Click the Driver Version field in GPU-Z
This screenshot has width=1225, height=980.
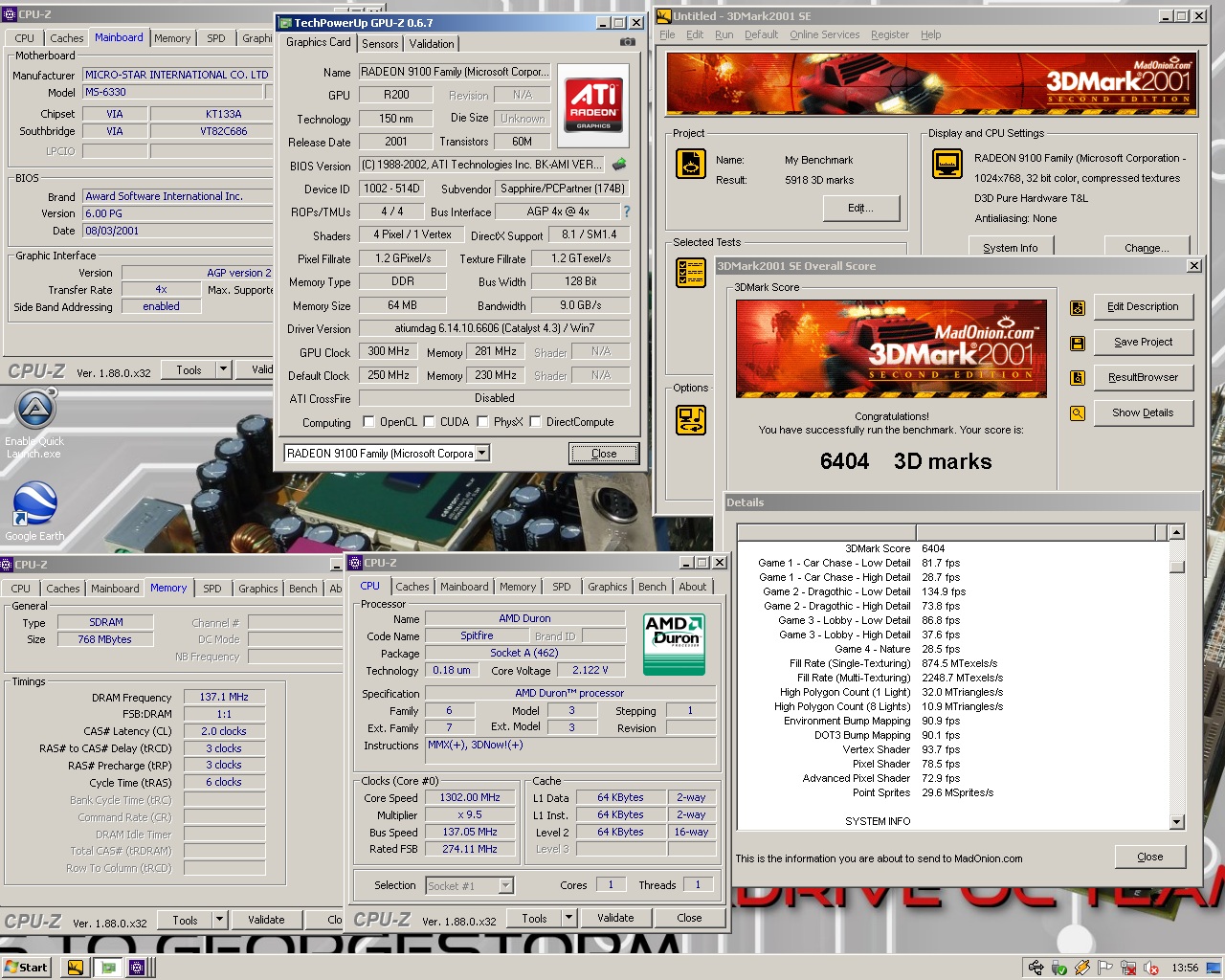click(x=494, y=328)
